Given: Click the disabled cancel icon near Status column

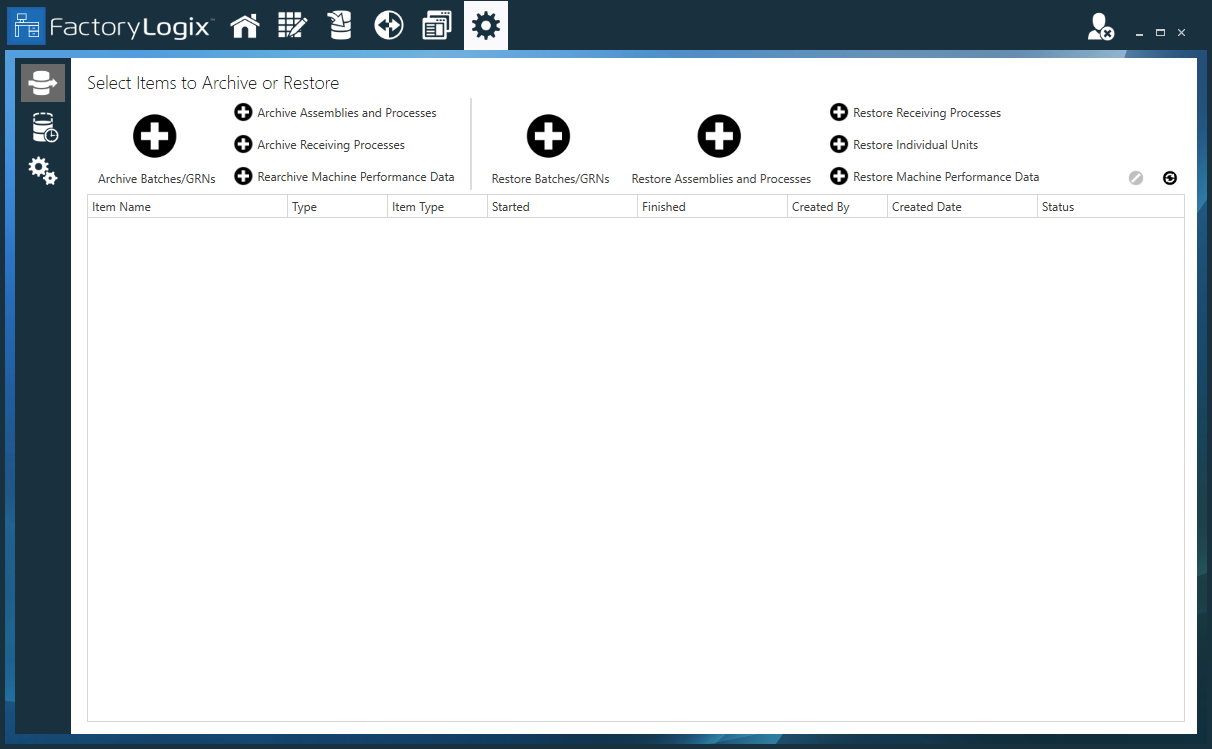Looking at the screenshot, I should click(x=1136, y=177).
